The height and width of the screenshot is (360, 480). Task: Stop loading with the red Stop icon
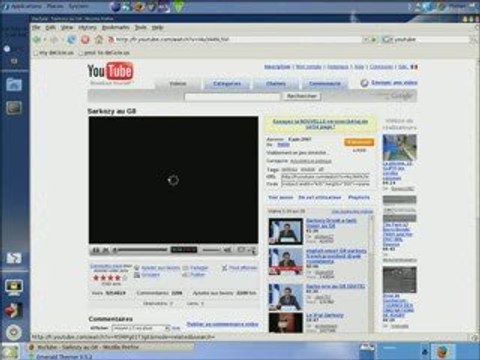85,40
